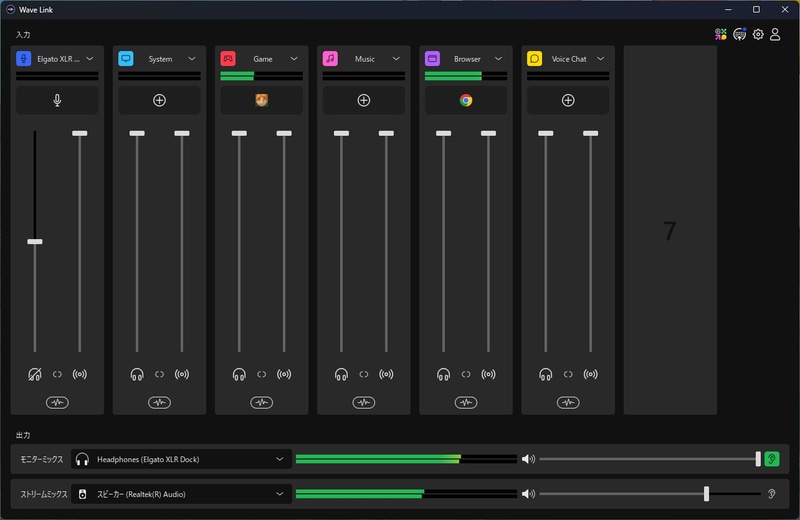Screen dimensions: 800x520
Task: Expand the System channel dropdown
Action: point(192,59)
